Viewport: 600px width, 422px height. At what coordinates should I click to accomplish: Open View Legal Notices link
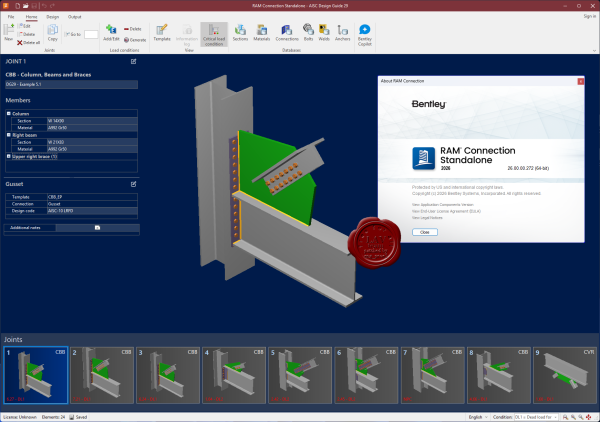pyautogui.click(x=427, y=218)
